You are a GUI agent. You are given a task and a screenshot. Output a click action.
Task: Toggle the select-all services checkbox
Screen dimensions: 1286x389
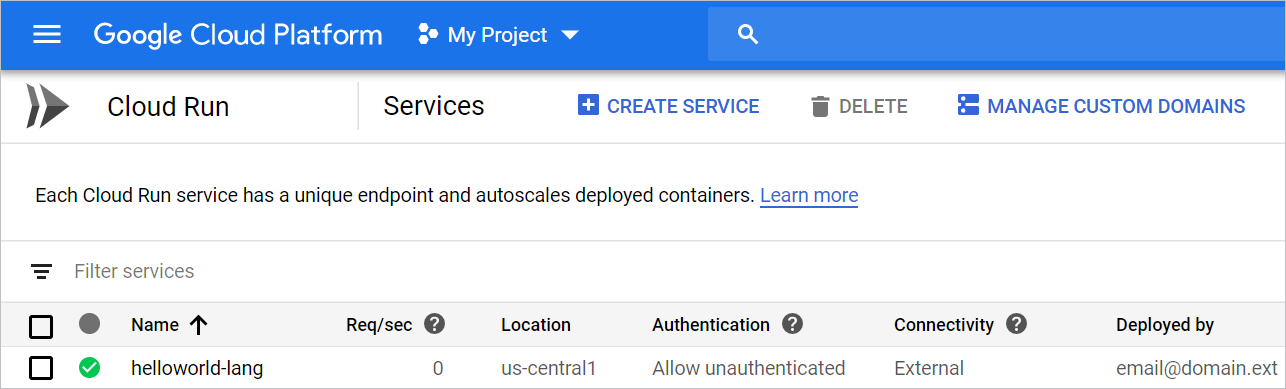point(41,326)
